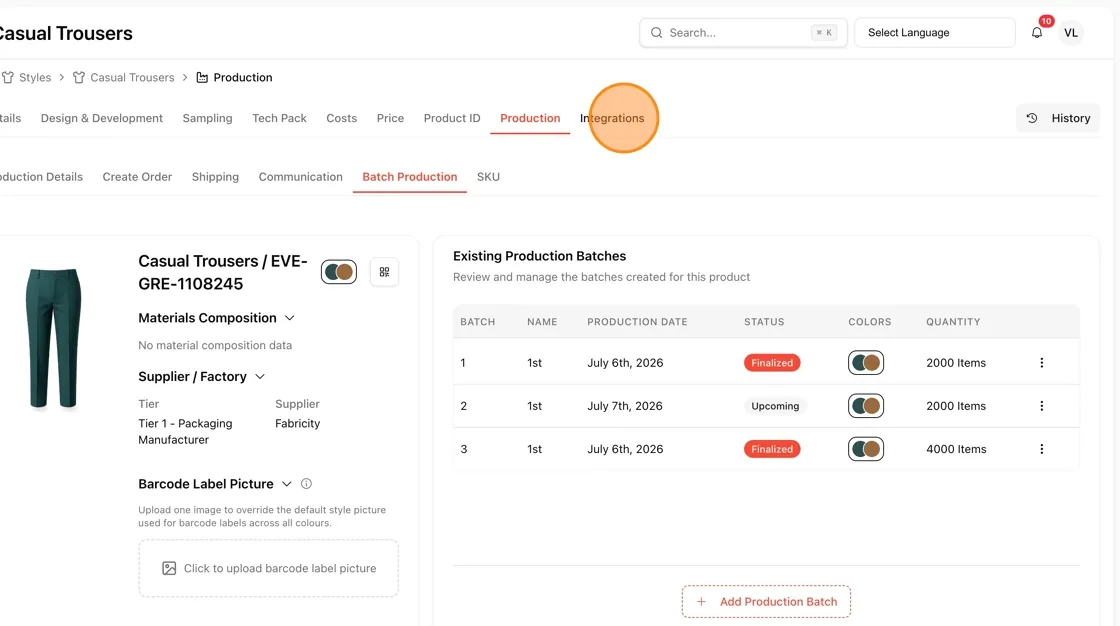Click the STATUS column header

[x=764, y=322]
